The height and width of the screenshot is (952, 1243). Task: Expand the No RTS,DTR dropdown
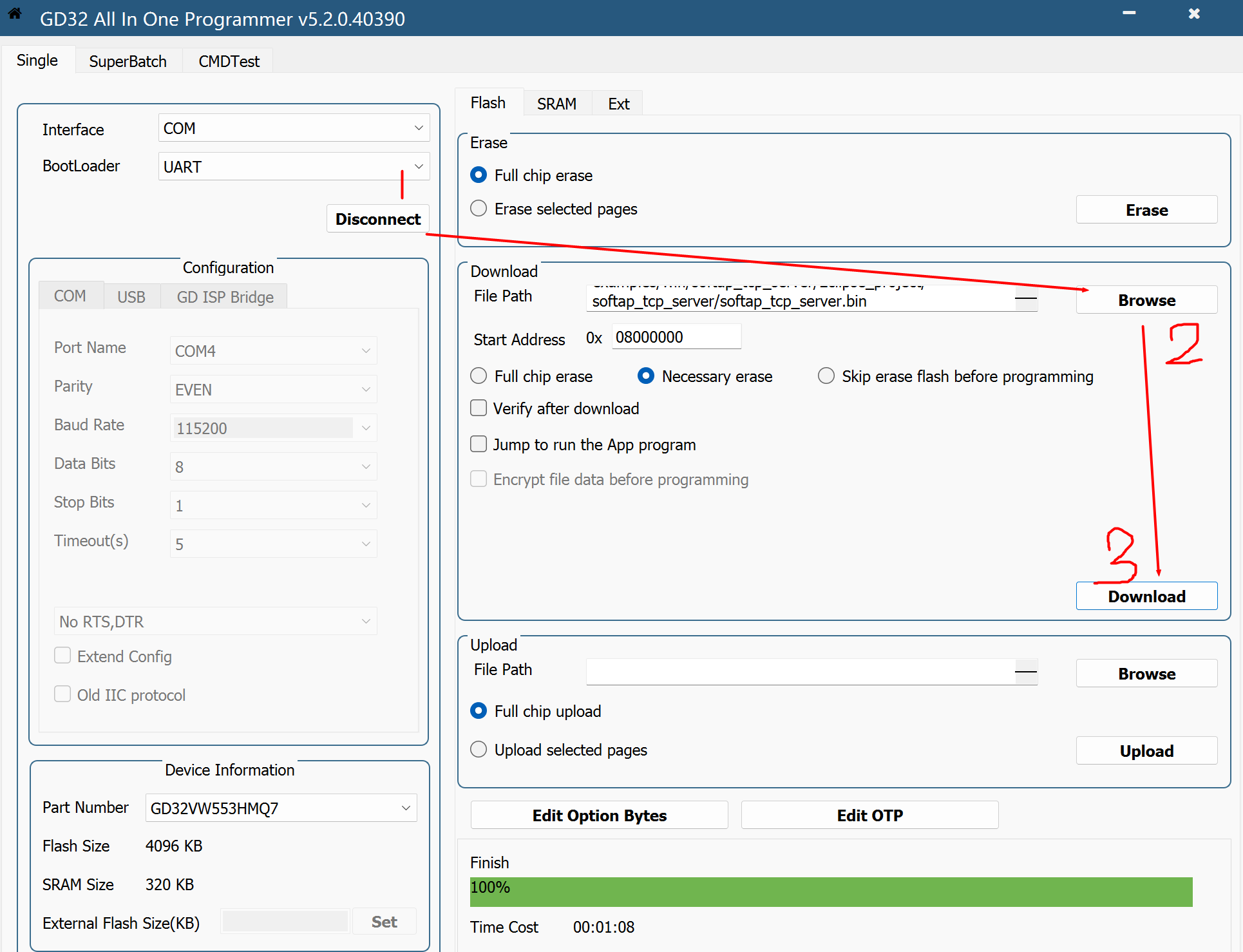pos(216,622)
